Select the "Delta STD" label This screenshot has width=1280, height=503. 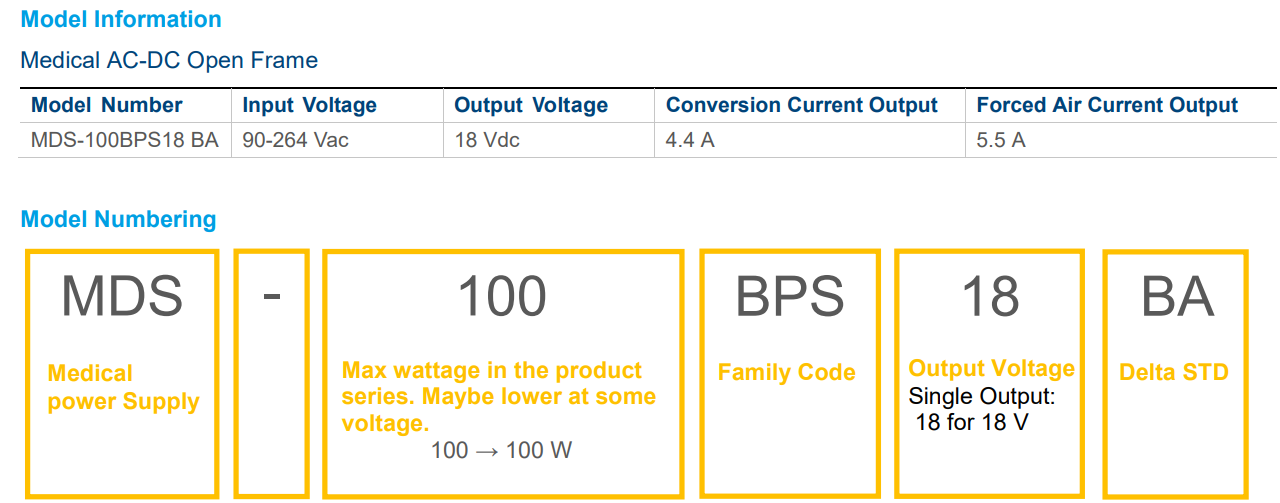pos(1174,373)
